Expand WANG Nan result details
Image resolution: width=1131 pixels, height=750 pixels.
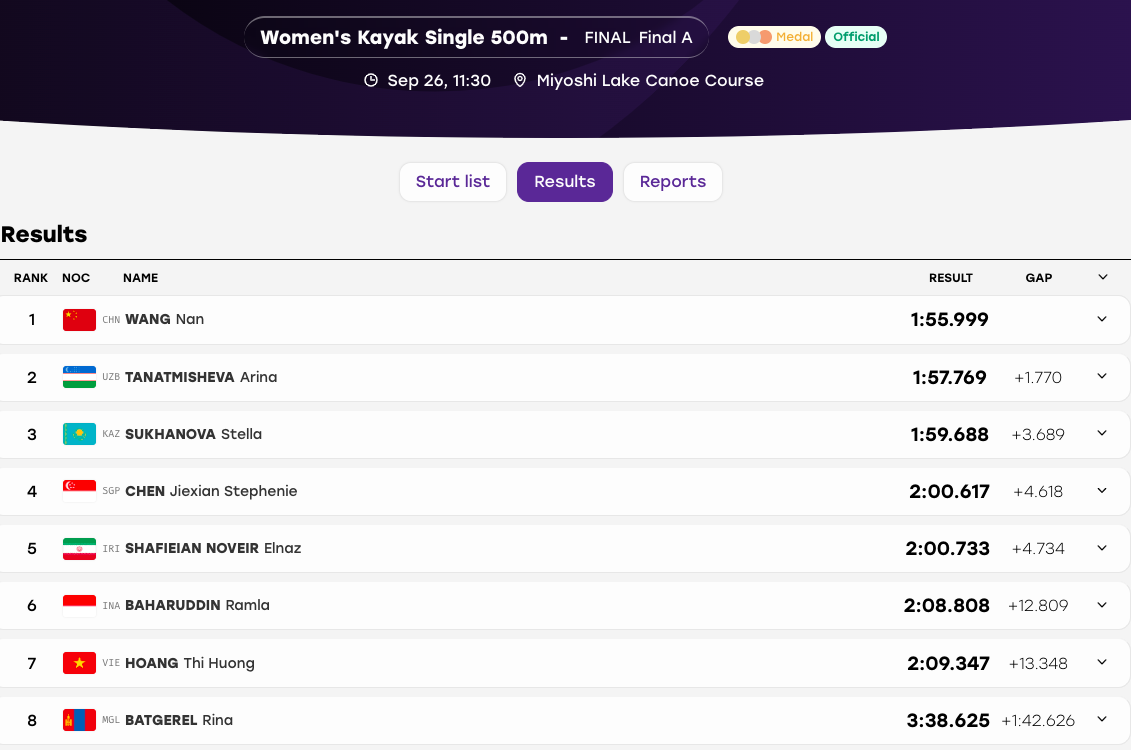click(1101, 319)
